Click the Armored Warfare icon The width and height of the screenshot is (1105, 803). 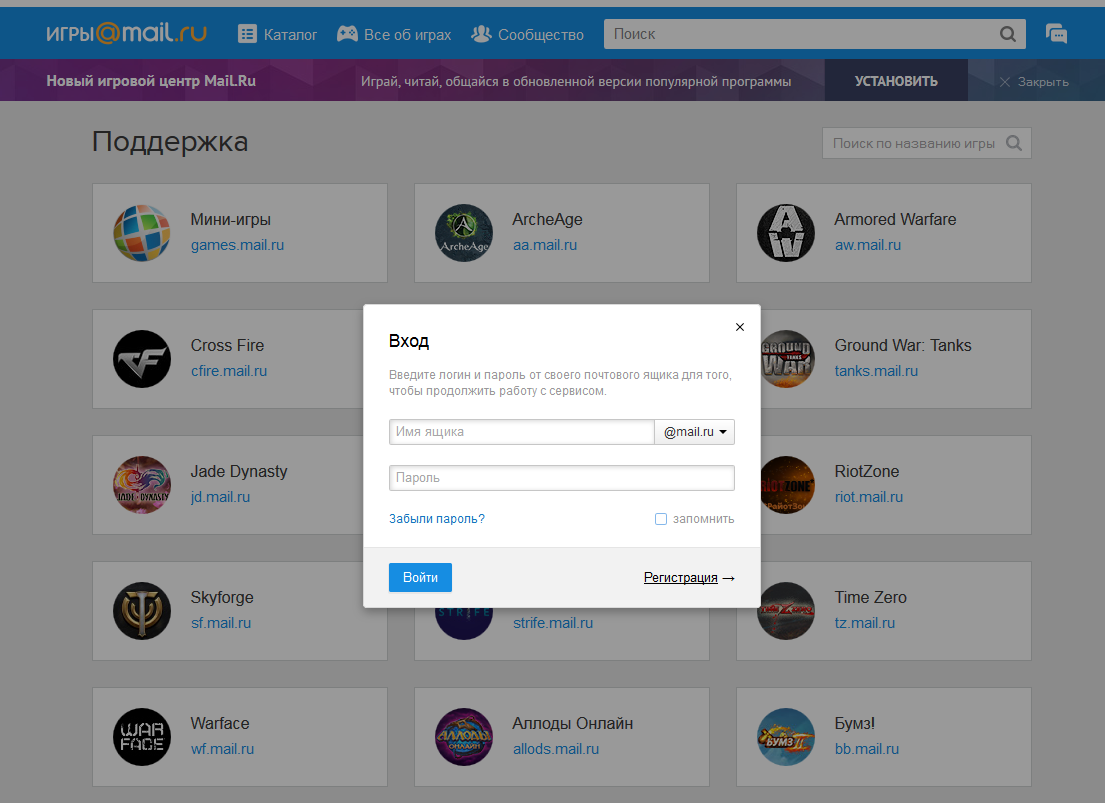786,233
